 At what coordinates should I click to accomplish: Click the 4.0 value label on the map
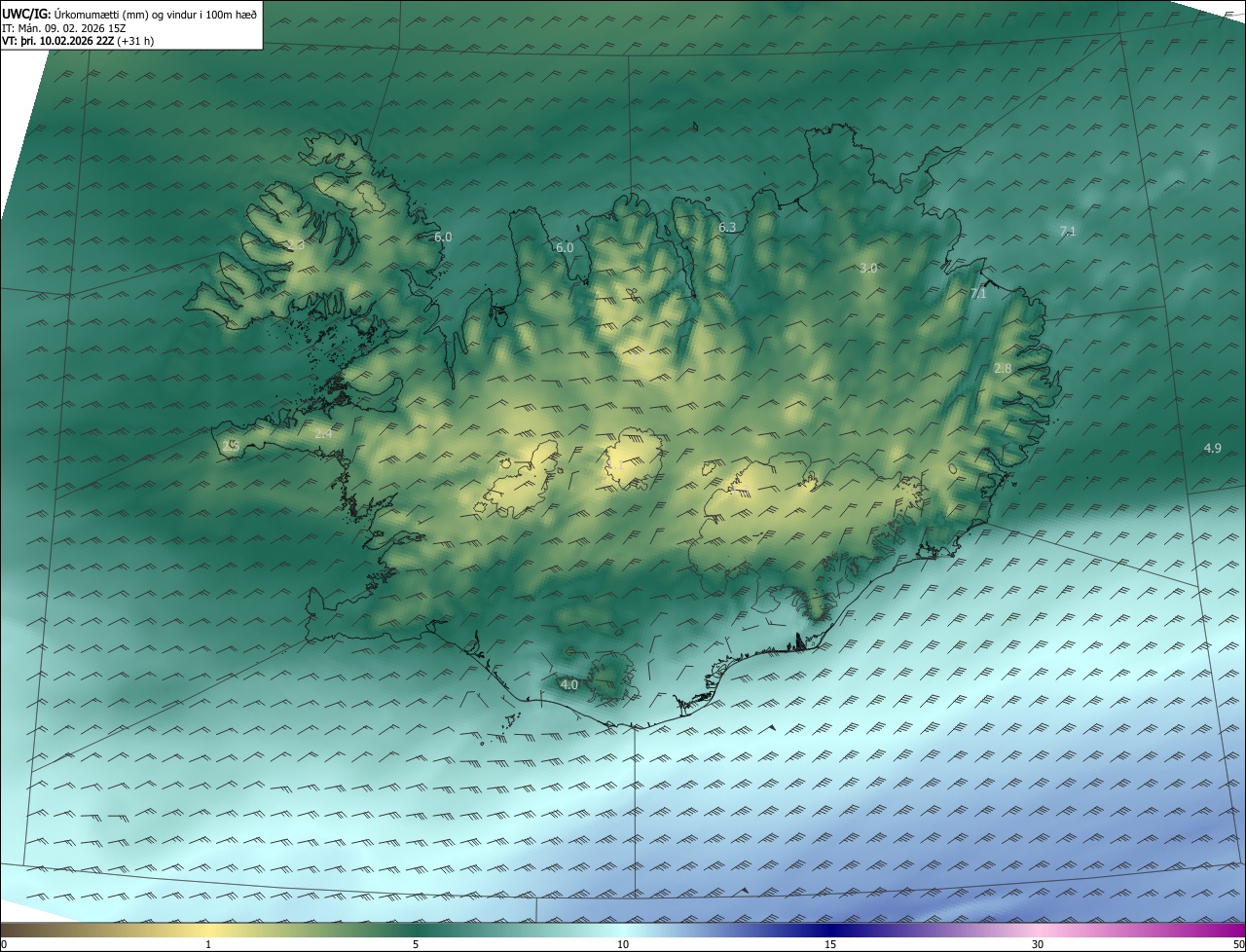[569, 684]
